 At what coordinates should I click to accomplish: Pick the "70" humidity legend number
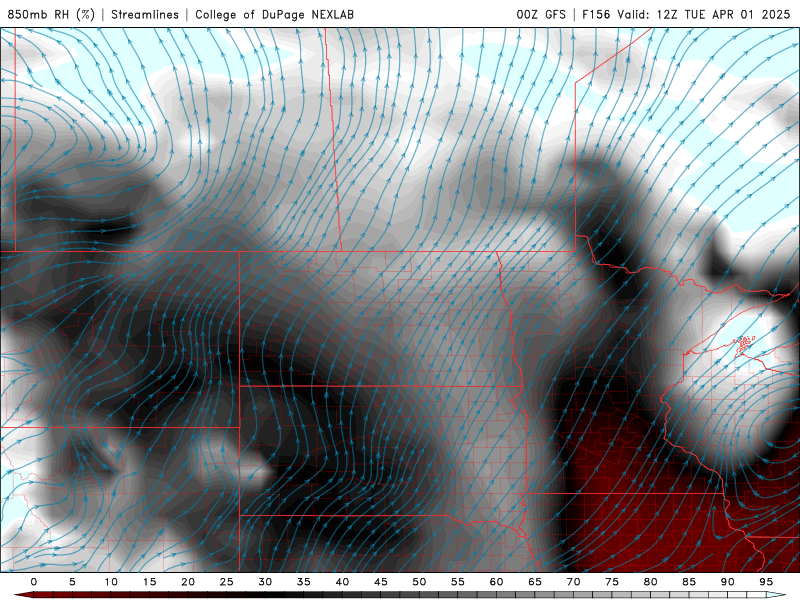573,582
